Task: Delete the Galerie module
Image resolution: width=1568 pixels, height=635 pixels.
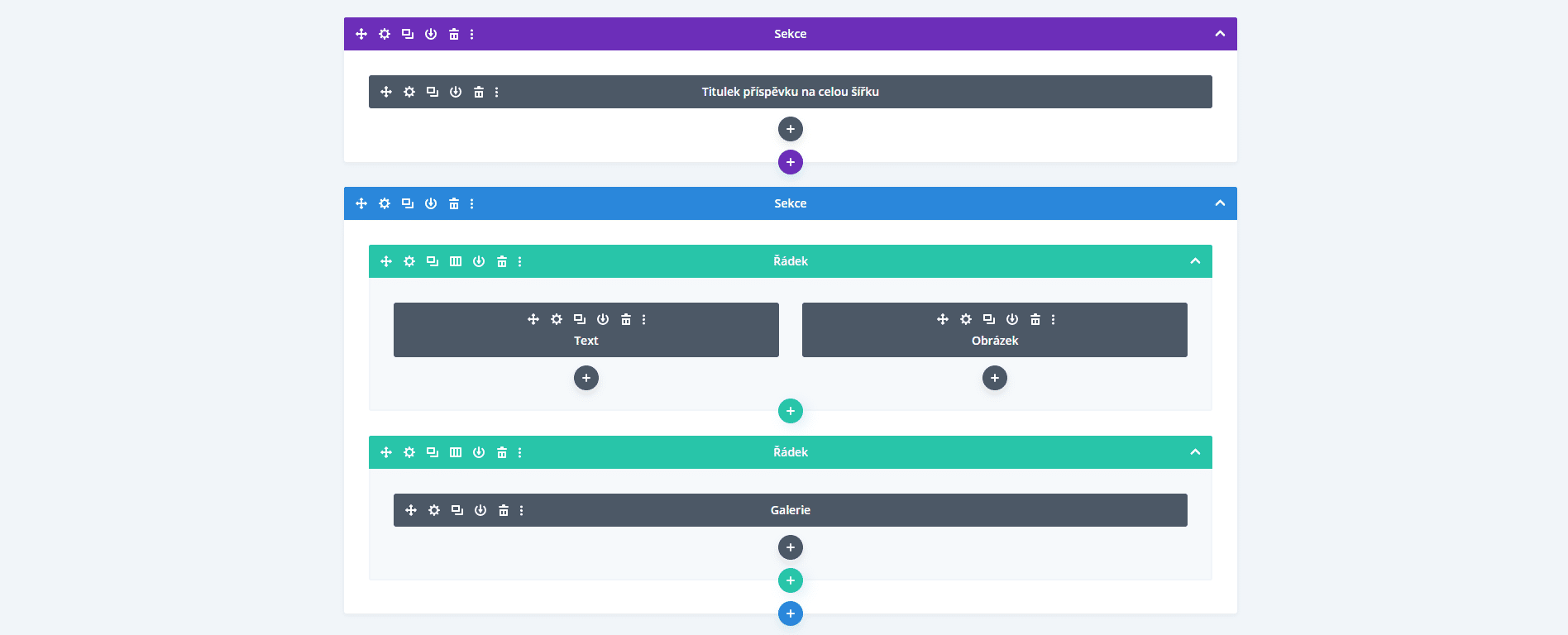Action: click(504, 510)
